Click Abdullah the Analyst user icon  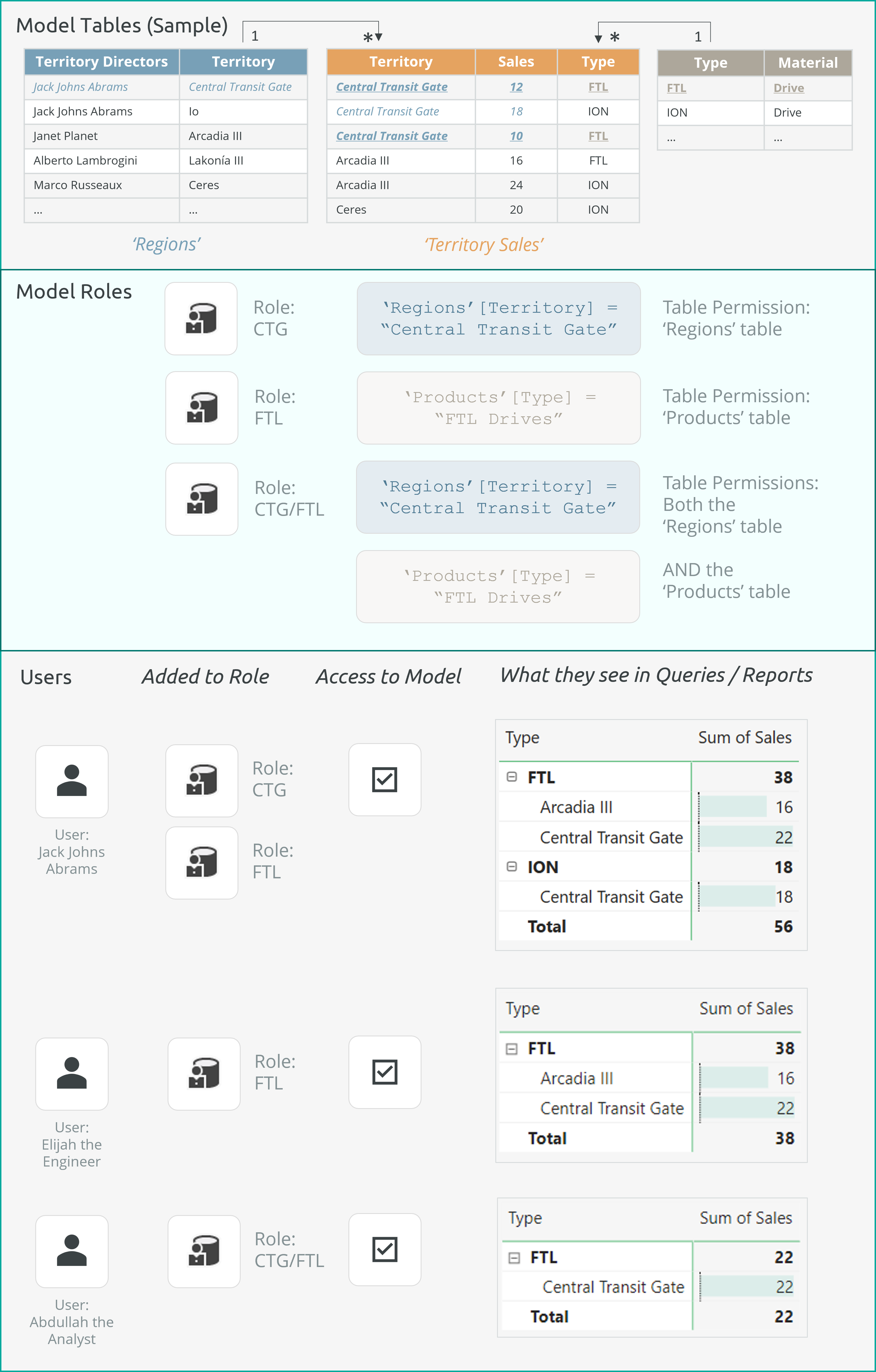tap(72, 1252)
